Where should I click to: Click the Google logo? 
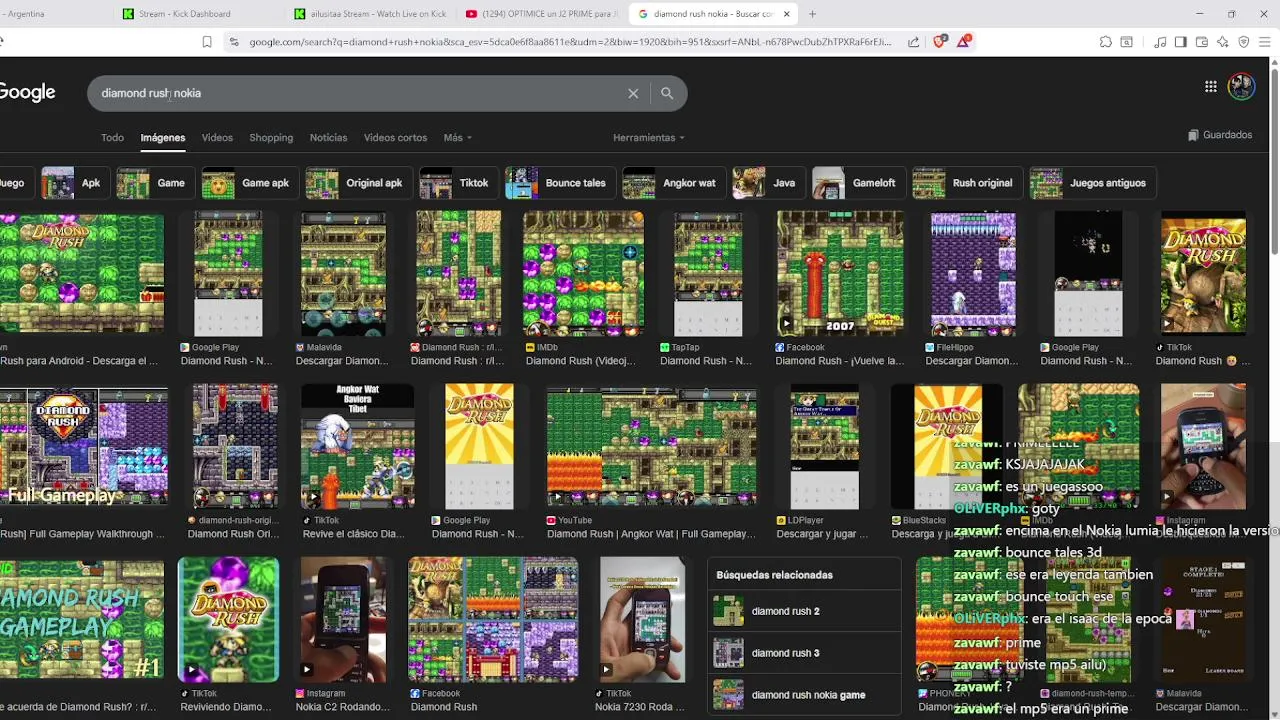27,92
